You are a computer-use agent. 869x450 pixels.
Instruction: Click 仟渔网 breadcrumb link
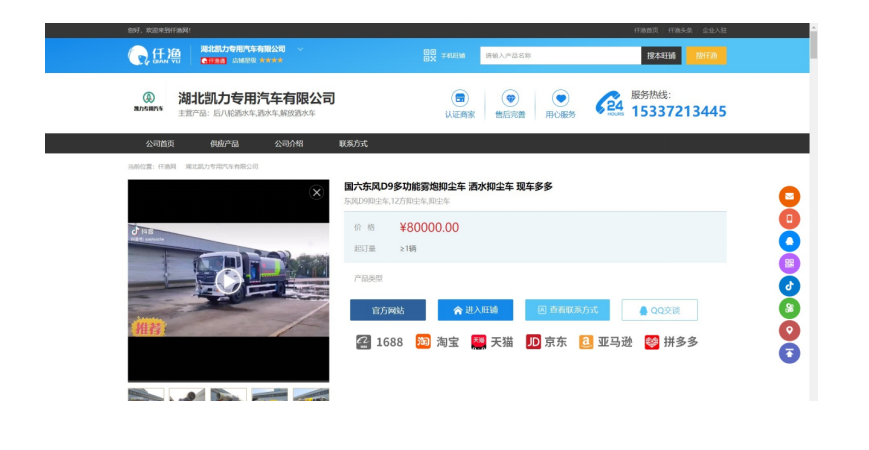tap(167, 166)
